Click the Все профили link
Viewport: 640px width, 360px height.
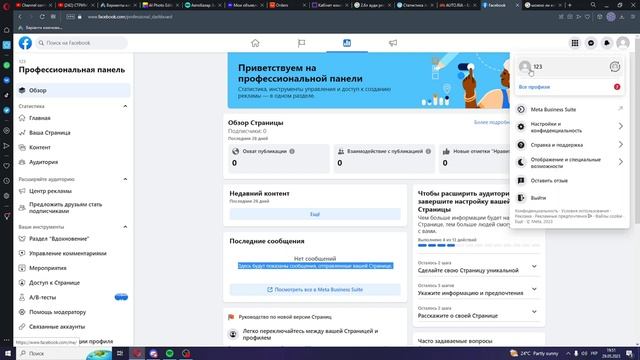tap(534, 87)
